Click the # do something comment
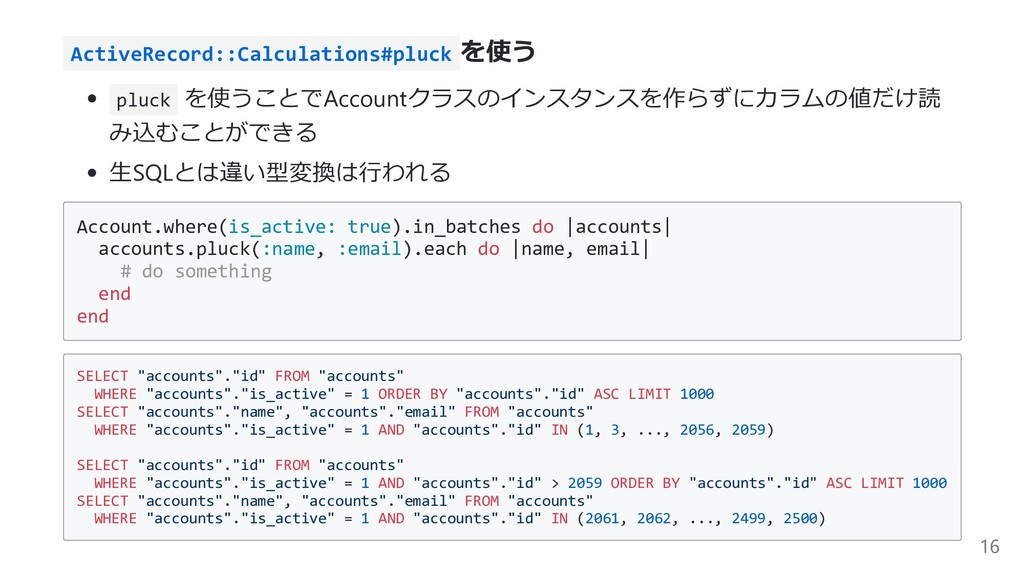1024x576 pixels. [x=196, y=271]
